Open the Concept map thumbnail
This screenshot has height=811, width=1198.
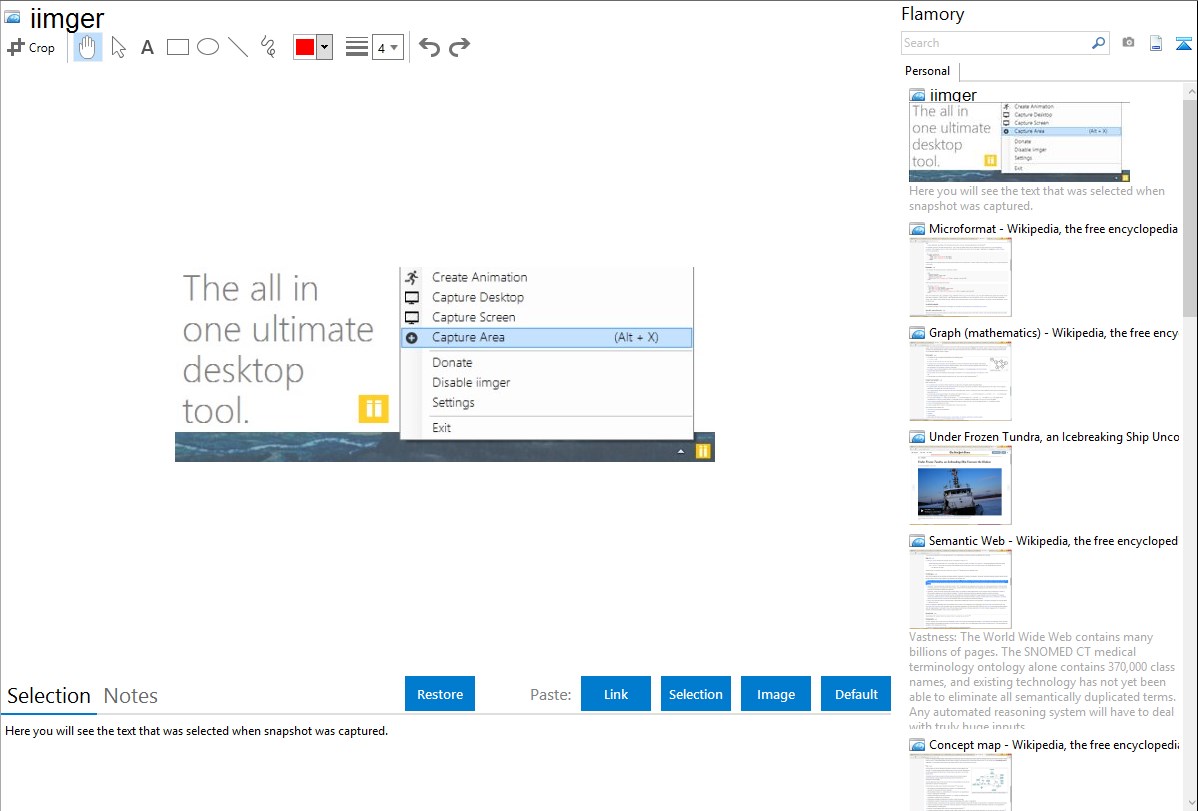[960, 782]
